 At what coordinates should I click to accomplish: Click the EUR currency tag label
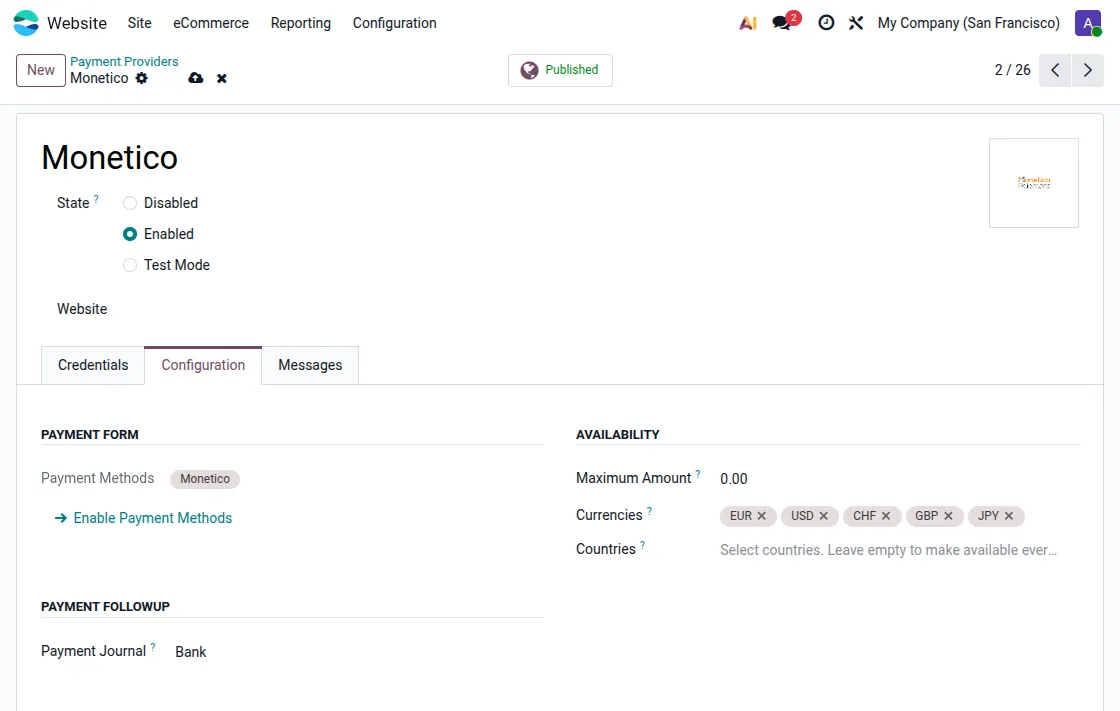(741, 516)
